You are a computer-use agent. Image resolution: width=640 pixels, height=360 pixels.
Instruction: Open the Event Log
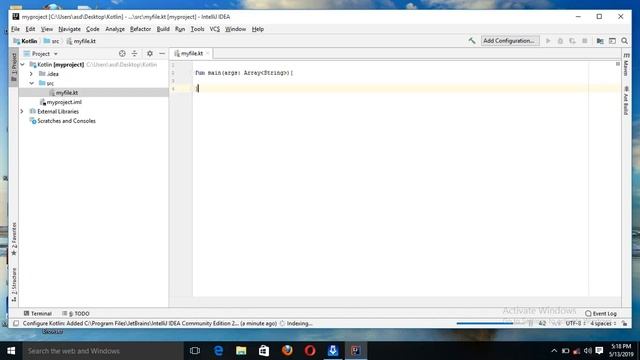[601, 313]
